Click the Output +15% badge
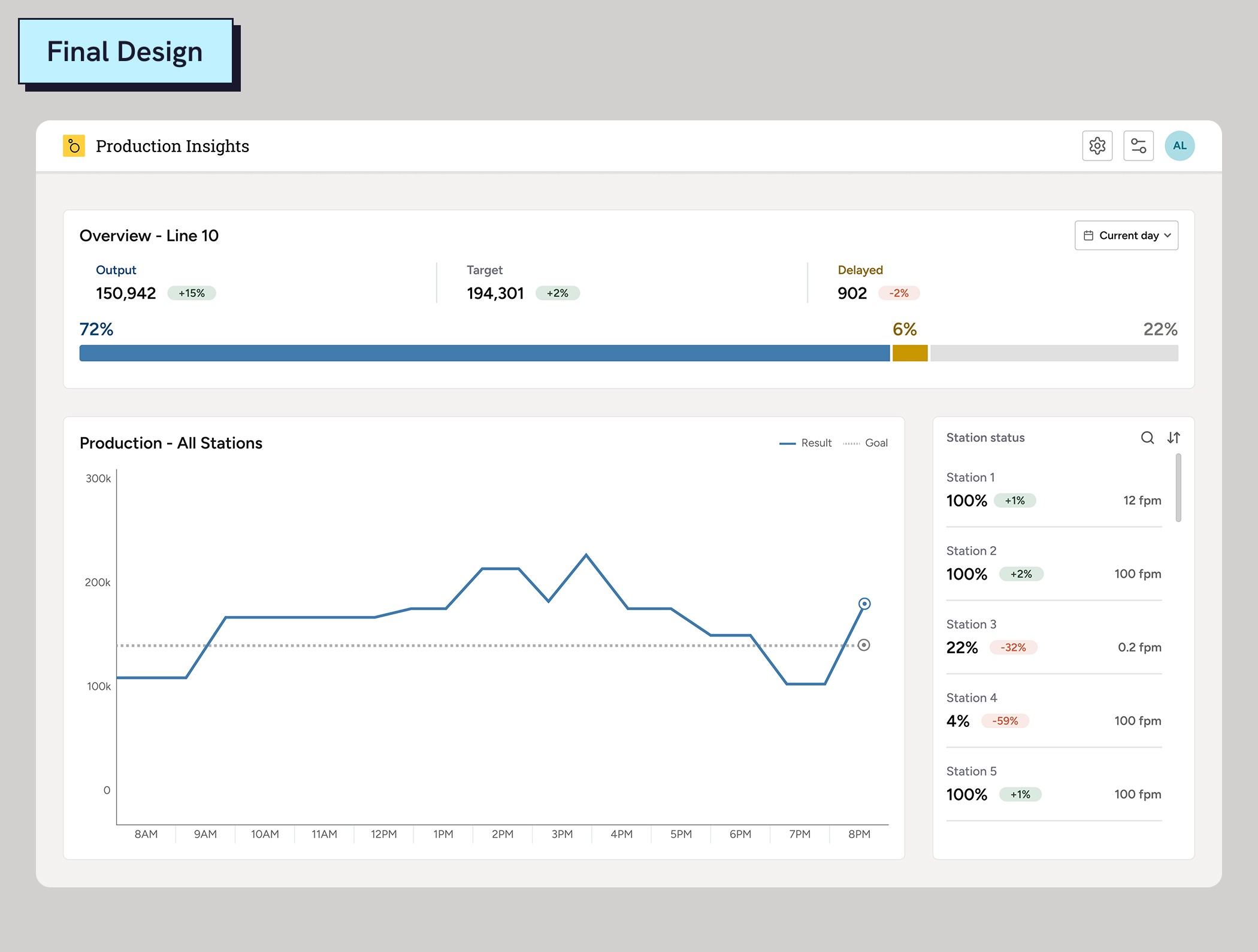 [x=192, y=293]
